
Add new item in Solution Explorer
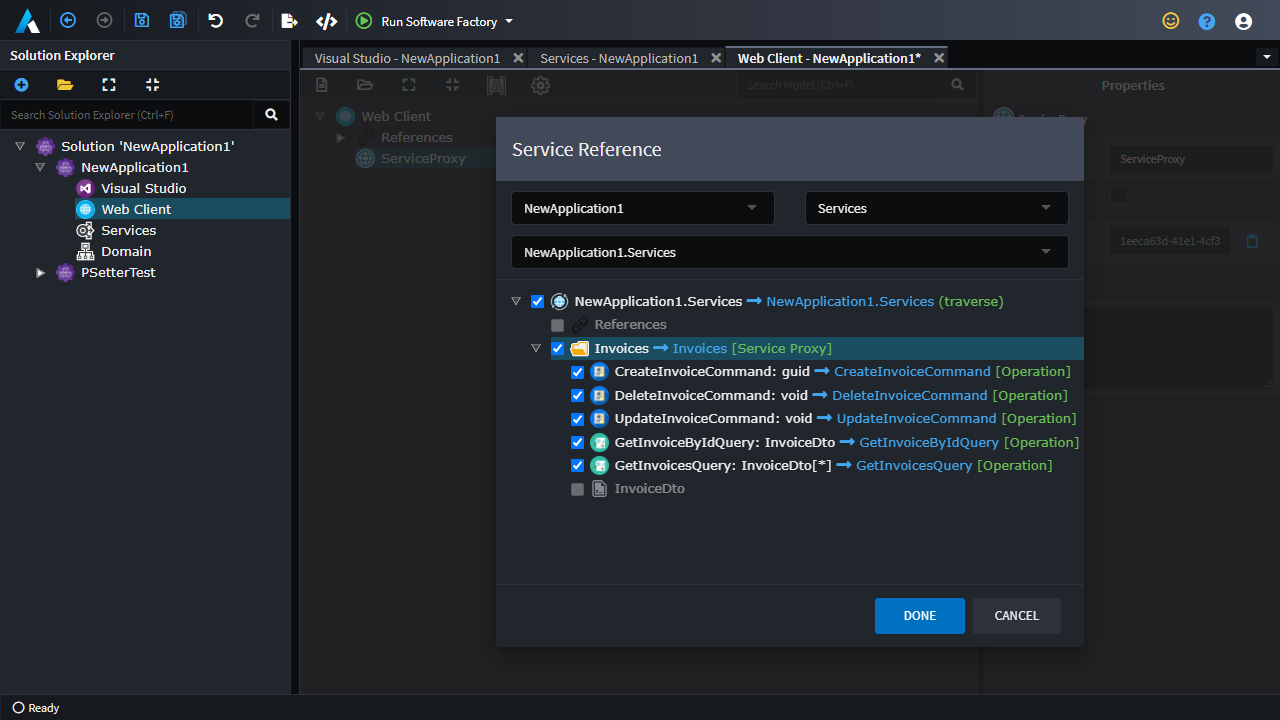(21, 85)
